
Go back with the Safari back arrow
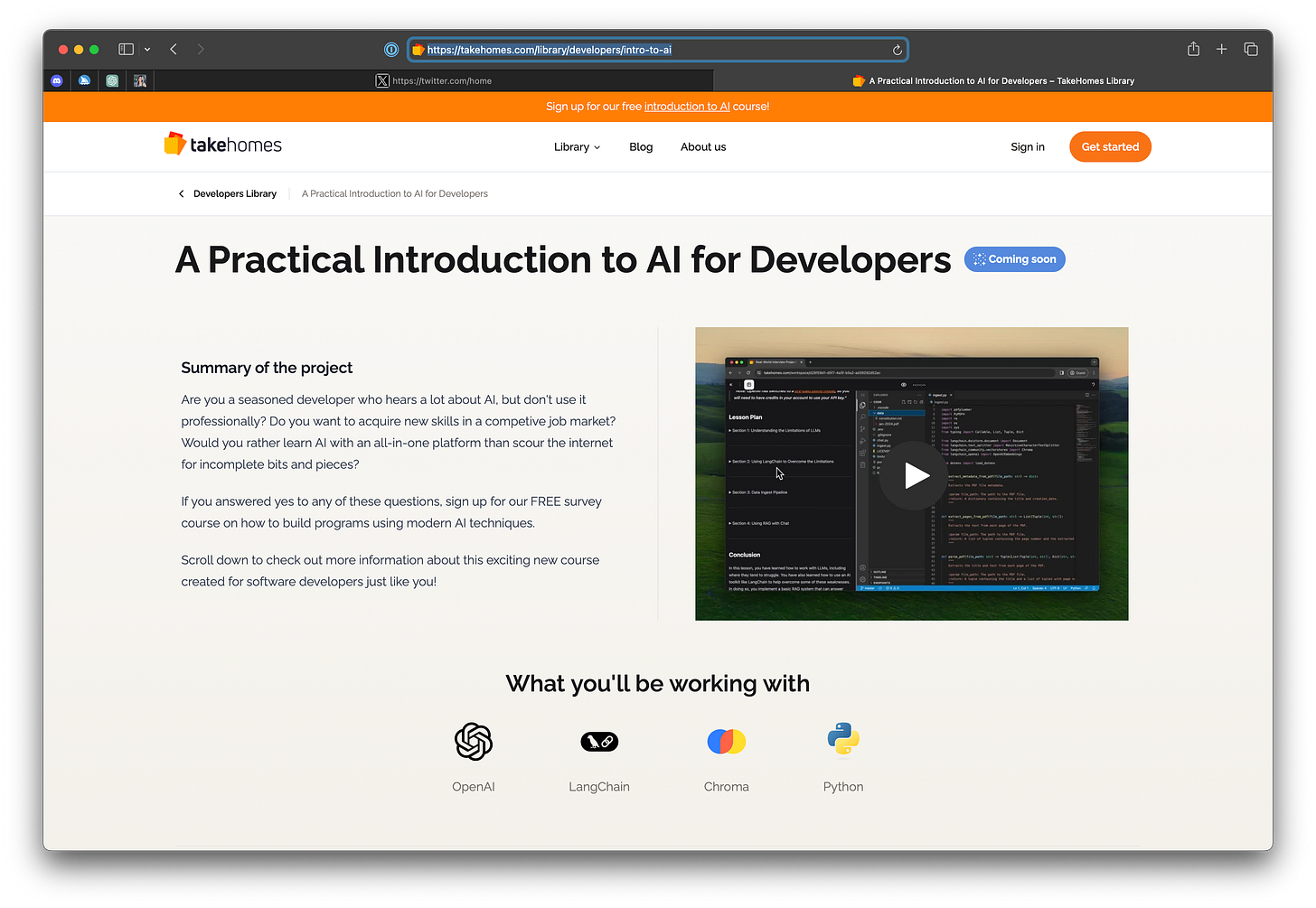pos(174,50)
